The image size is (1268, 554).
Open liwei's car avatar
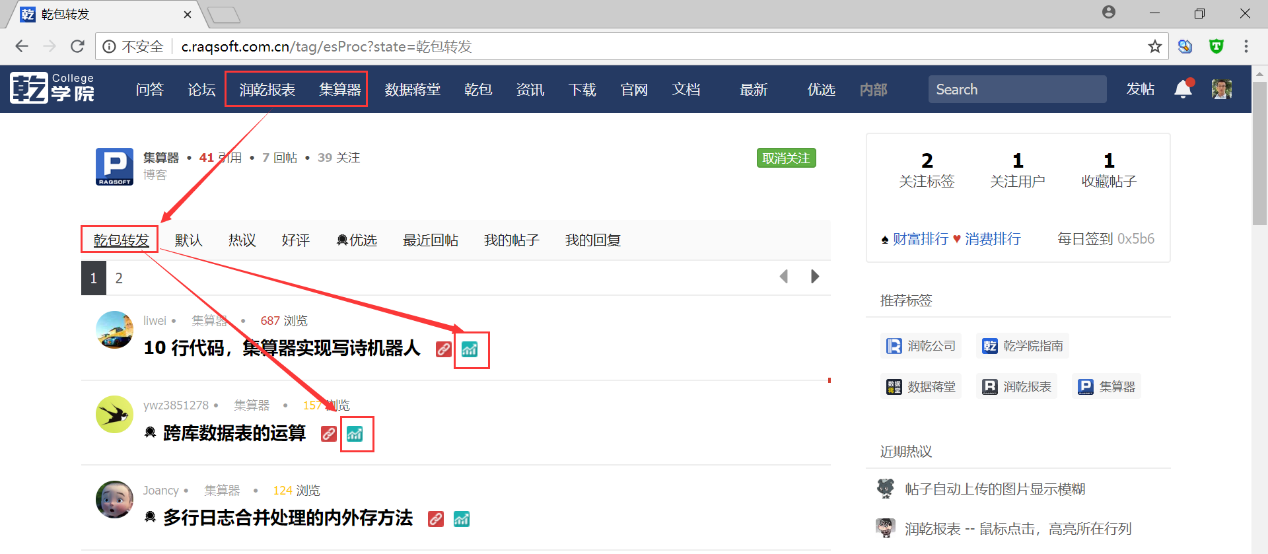[114, 329]
